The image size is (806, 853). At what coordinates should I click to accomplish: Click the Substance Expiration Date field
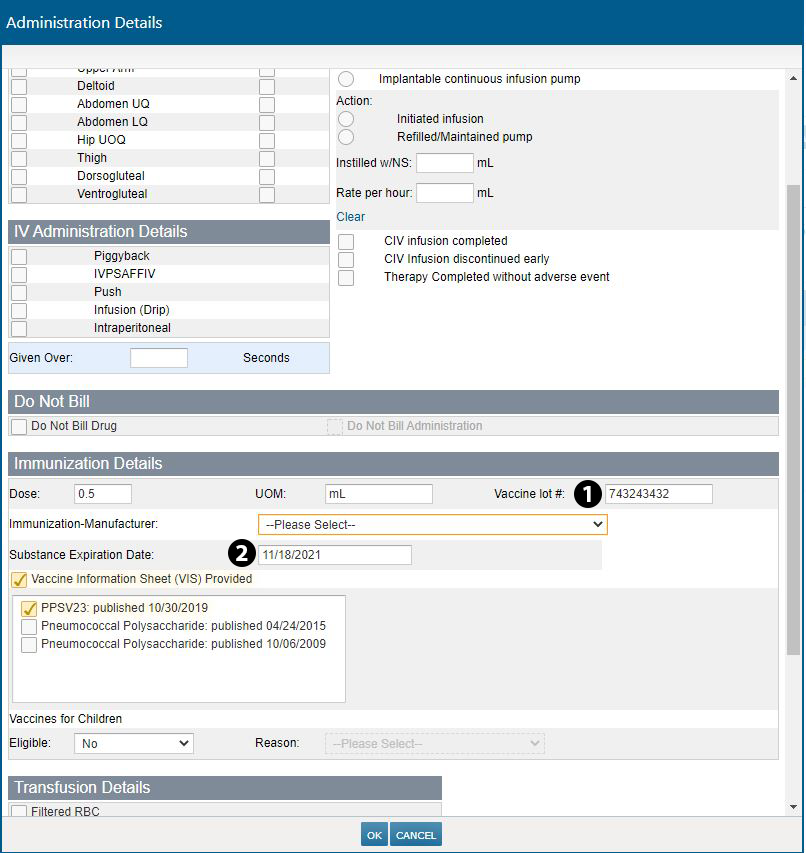coord(334,555)
